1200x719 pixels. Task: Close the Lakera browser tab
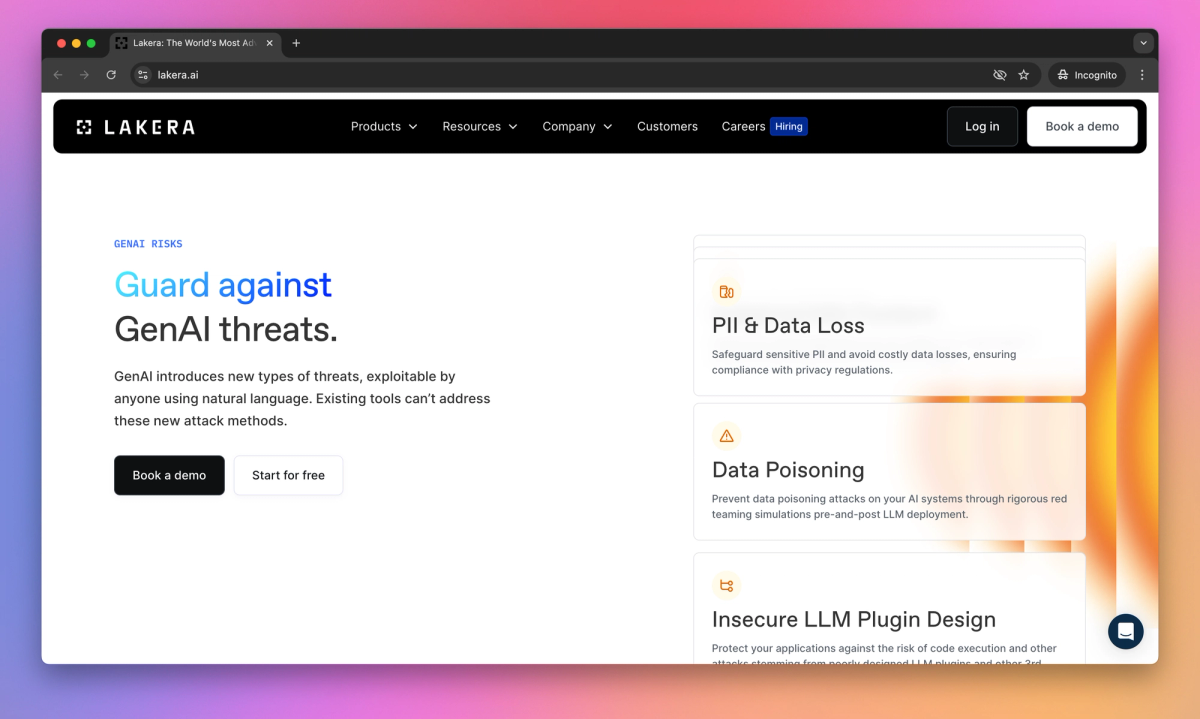pyautogui.click(x=269, y=43)
